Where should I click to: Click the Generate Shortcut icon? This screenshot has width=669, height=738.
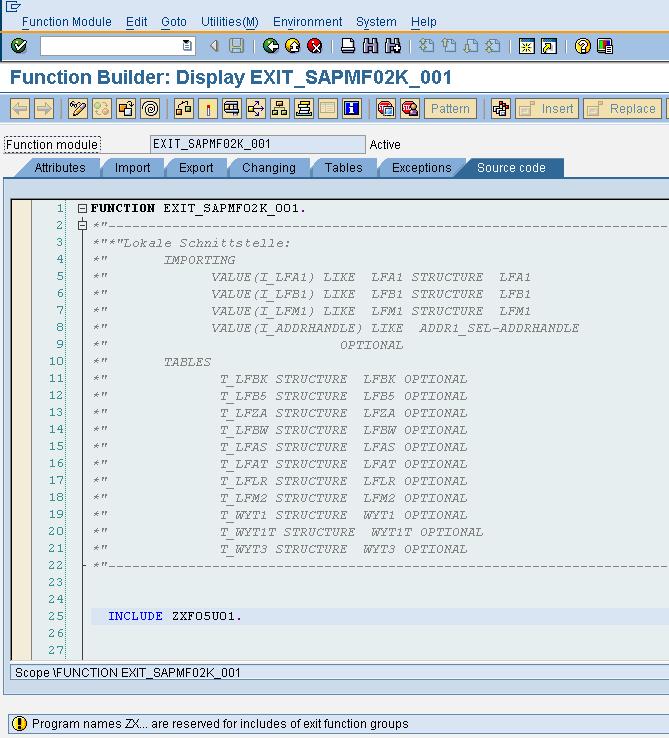548,46
